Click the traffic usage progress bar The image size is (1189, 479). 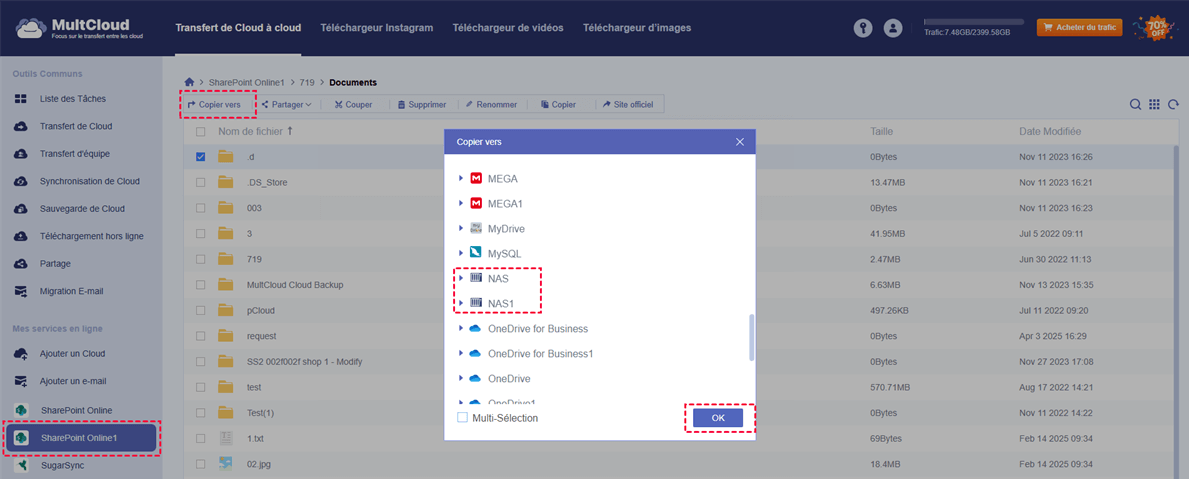[974, 22]
